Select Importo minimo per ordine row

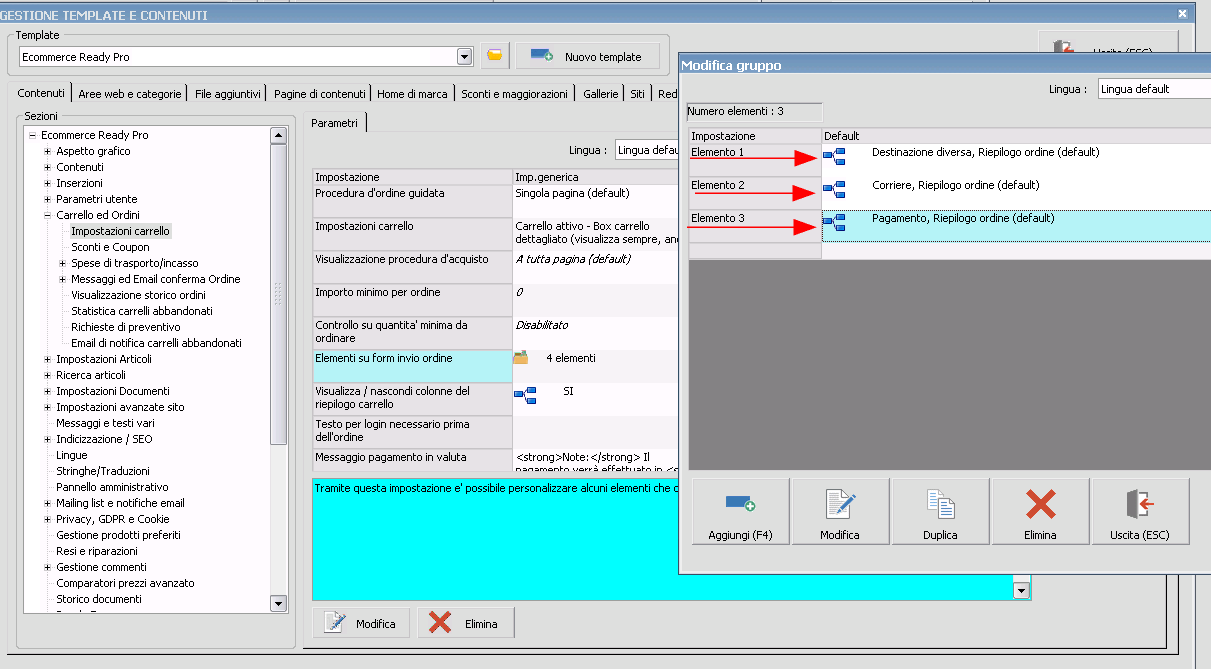tap(497, 299)
